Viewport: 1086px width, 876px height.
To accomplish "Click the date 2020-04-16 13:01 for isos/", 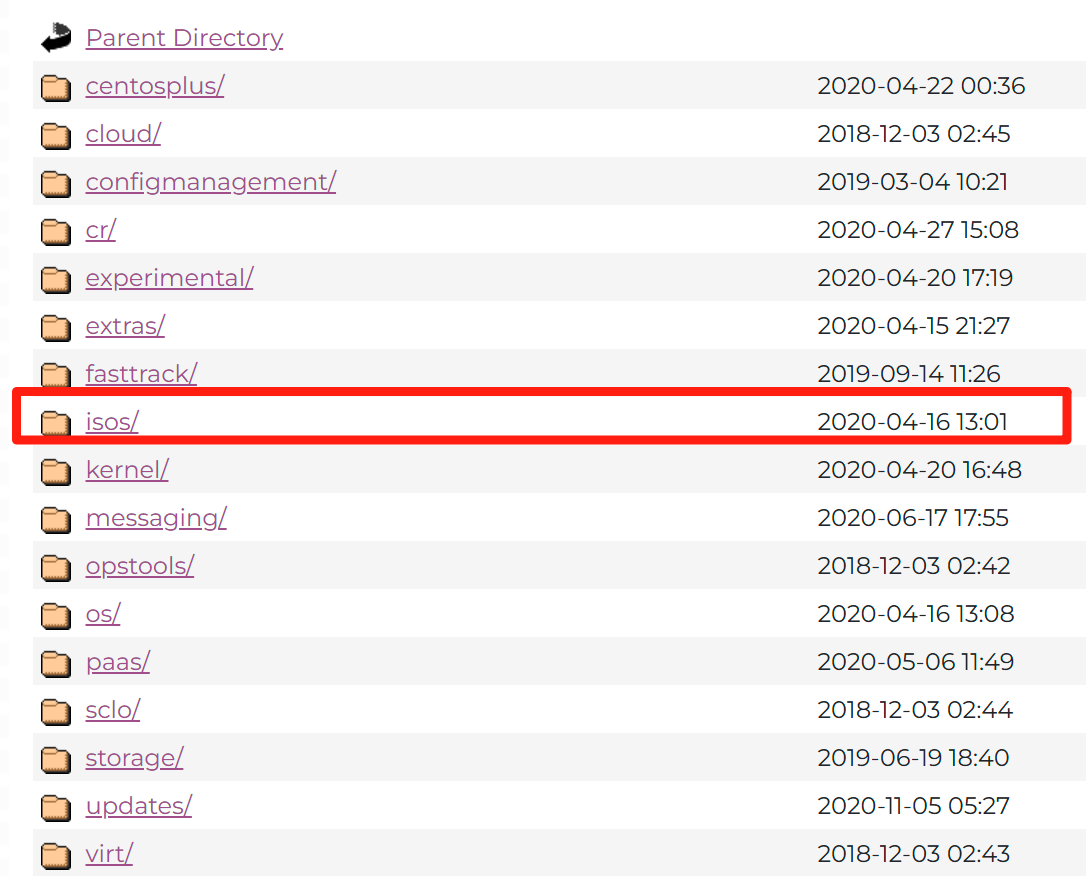I will pyautogui.click(x=913, y=422).
